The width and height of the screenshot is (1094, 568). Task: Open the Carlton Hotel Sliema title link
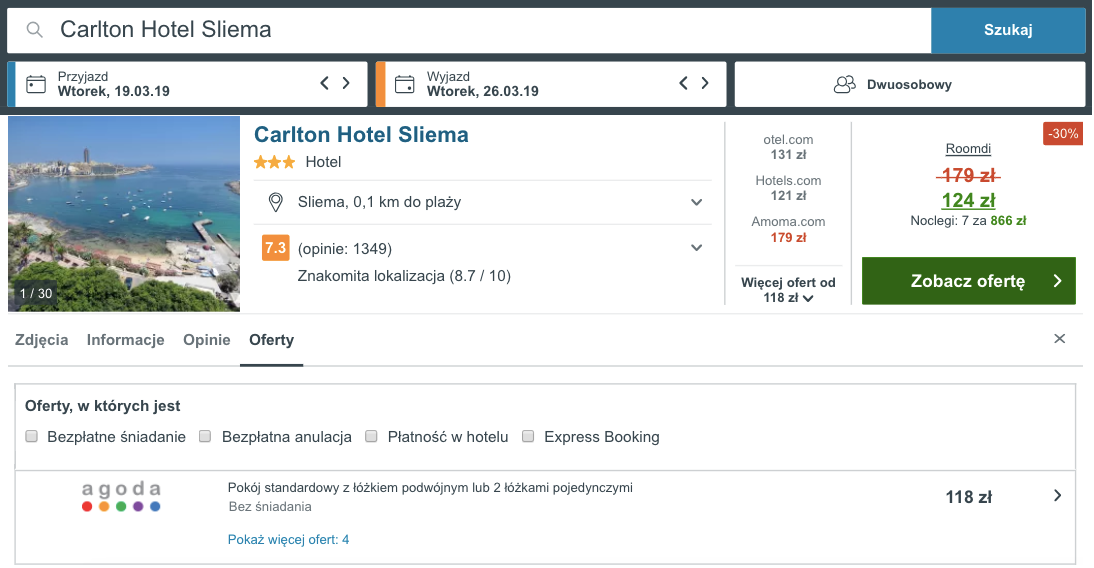click(361, 134)
